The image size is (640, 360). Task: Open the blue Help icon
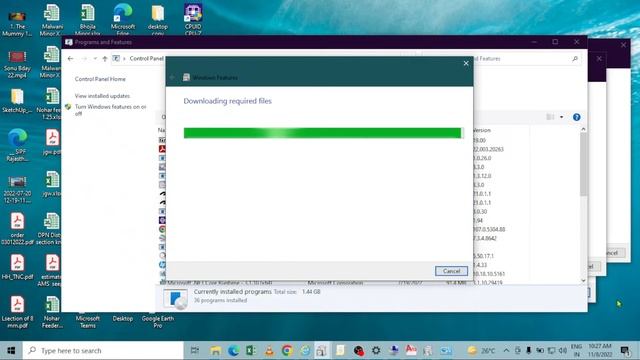pyautogui.click(x=576, y=117)
